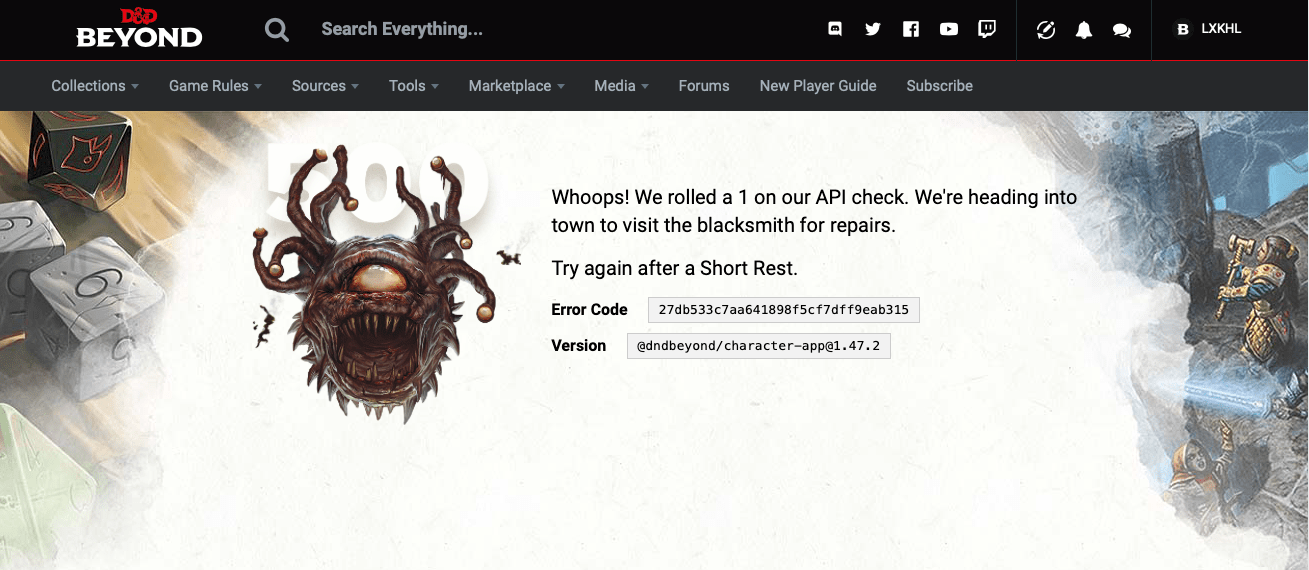Expand the Media menu
Viewport: 1309px width, 570px height.
(x=621, y=86)
